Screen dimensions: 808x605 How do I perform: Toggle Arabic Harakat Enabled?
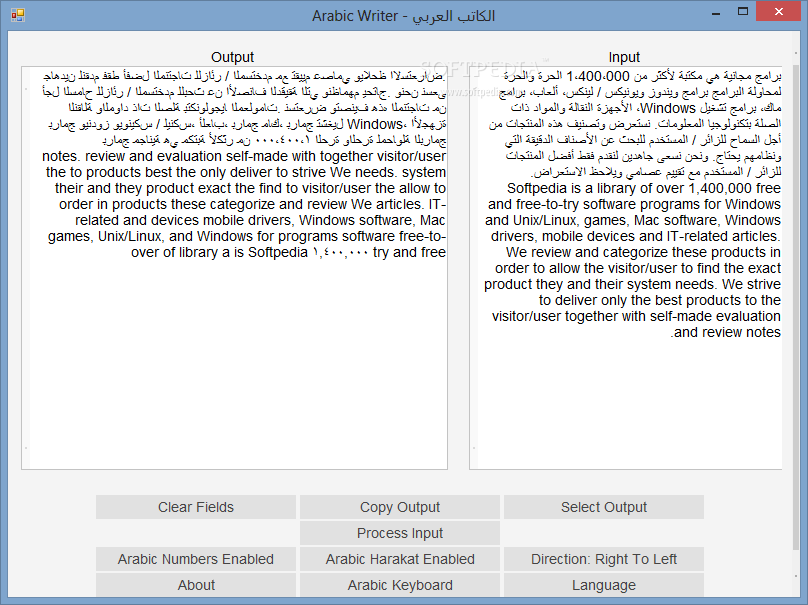[400, 559]
